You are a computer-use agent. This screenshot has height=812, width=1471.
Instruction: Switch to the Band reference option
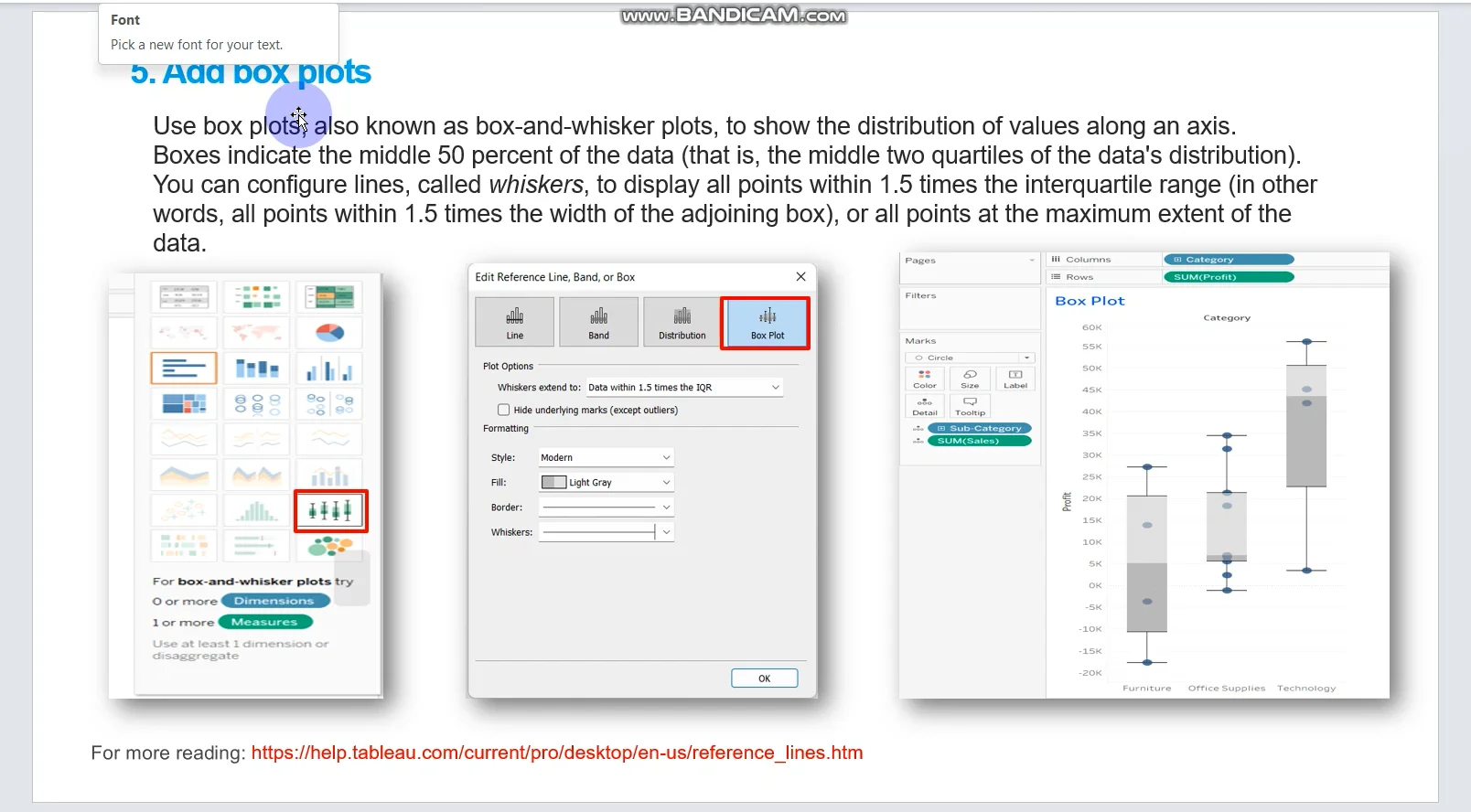pyautogui.click(x=598, y=322)
